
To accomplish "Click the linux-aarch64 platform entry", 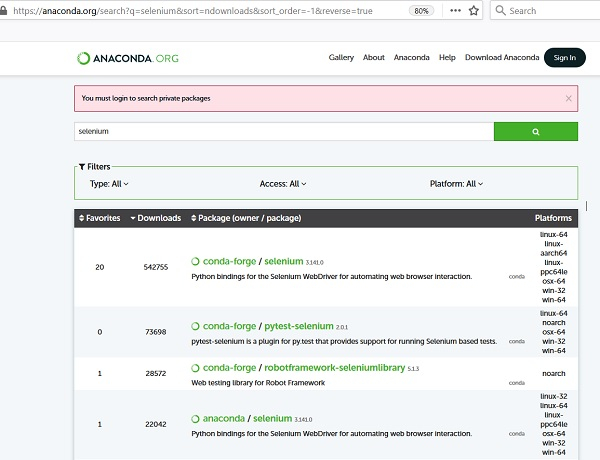I will (x=554, y=248).
